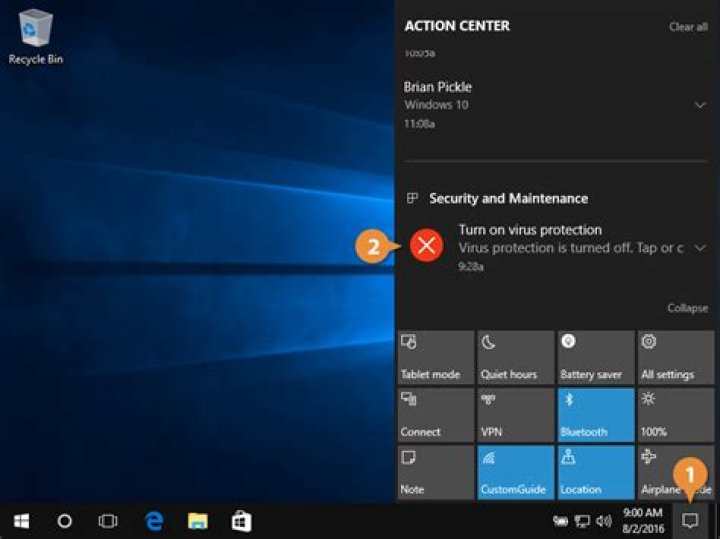The width and height of the screenshot is (720, 539).
Task: Click the ACTION CENTER title
Action: pos(457,26)
